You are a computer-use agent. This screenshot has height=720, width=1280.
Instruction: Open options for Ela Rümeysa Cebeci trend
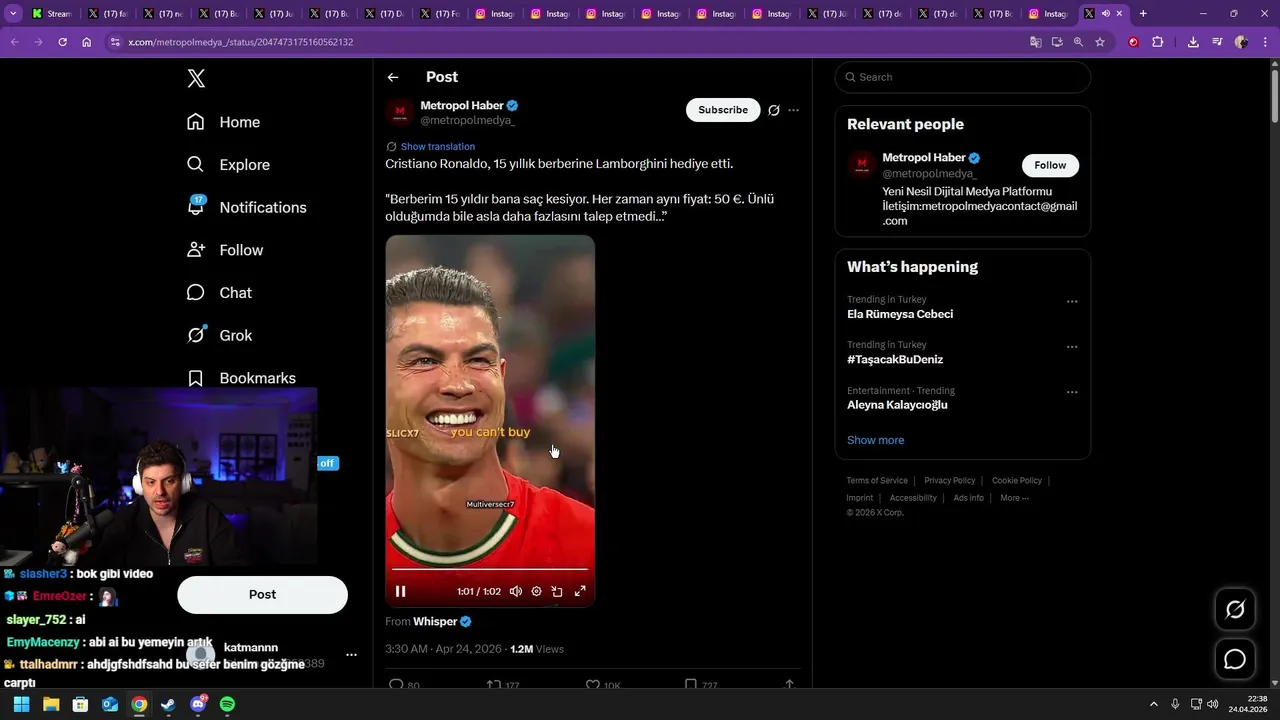tap(1072, 302)
